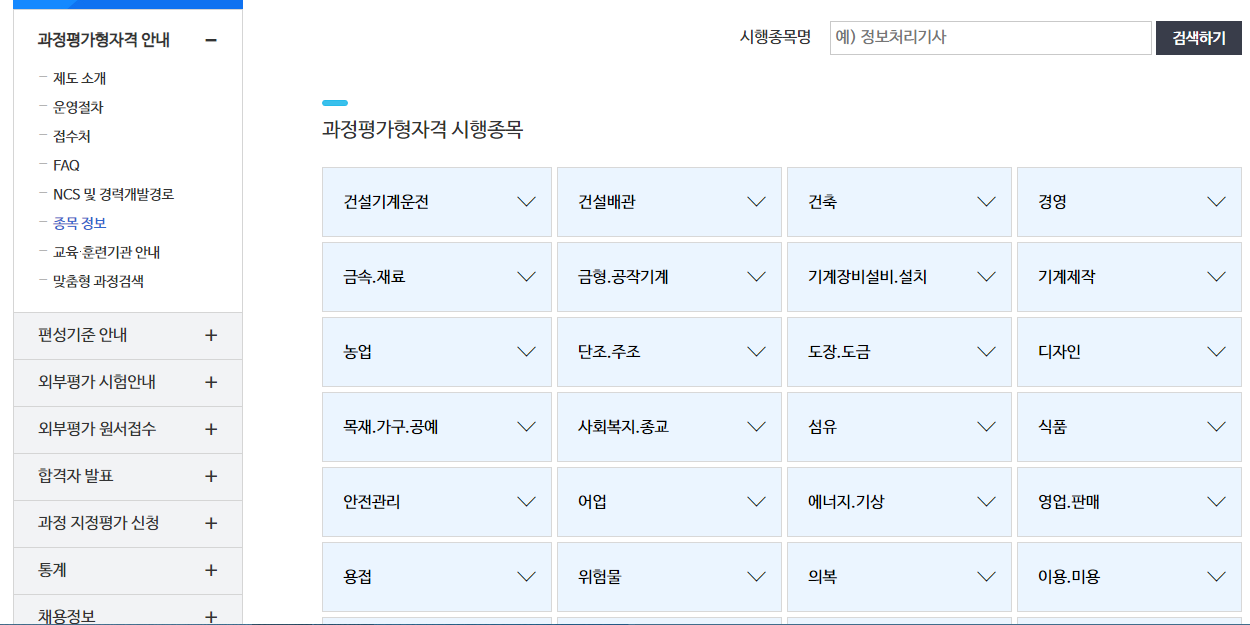Viewport: 1250px width, 625px height.
Task: Open 이용.미용 category chevron
Action: (1217, 577)
